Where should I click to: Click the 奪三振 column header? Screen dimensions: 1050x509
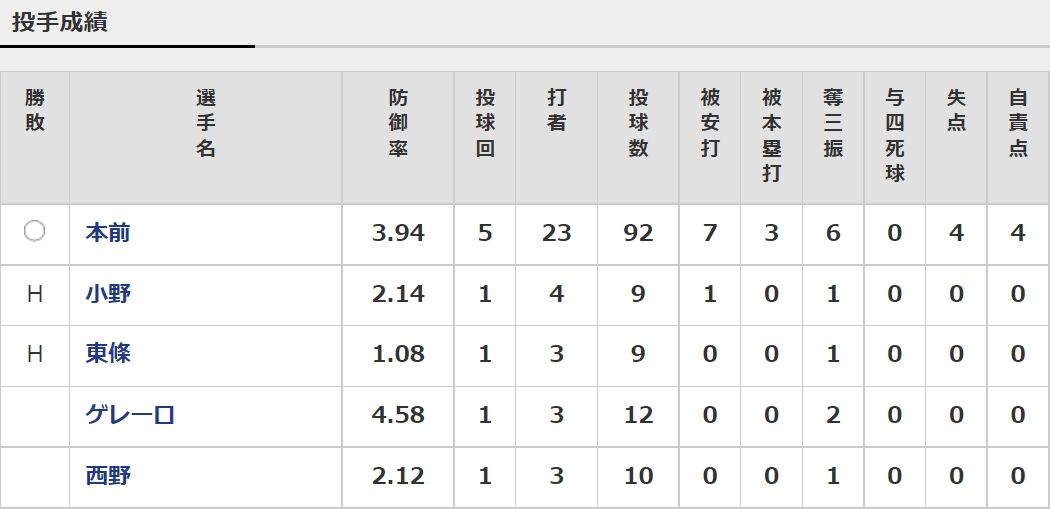pyautogui.click(x=833, y=124)
